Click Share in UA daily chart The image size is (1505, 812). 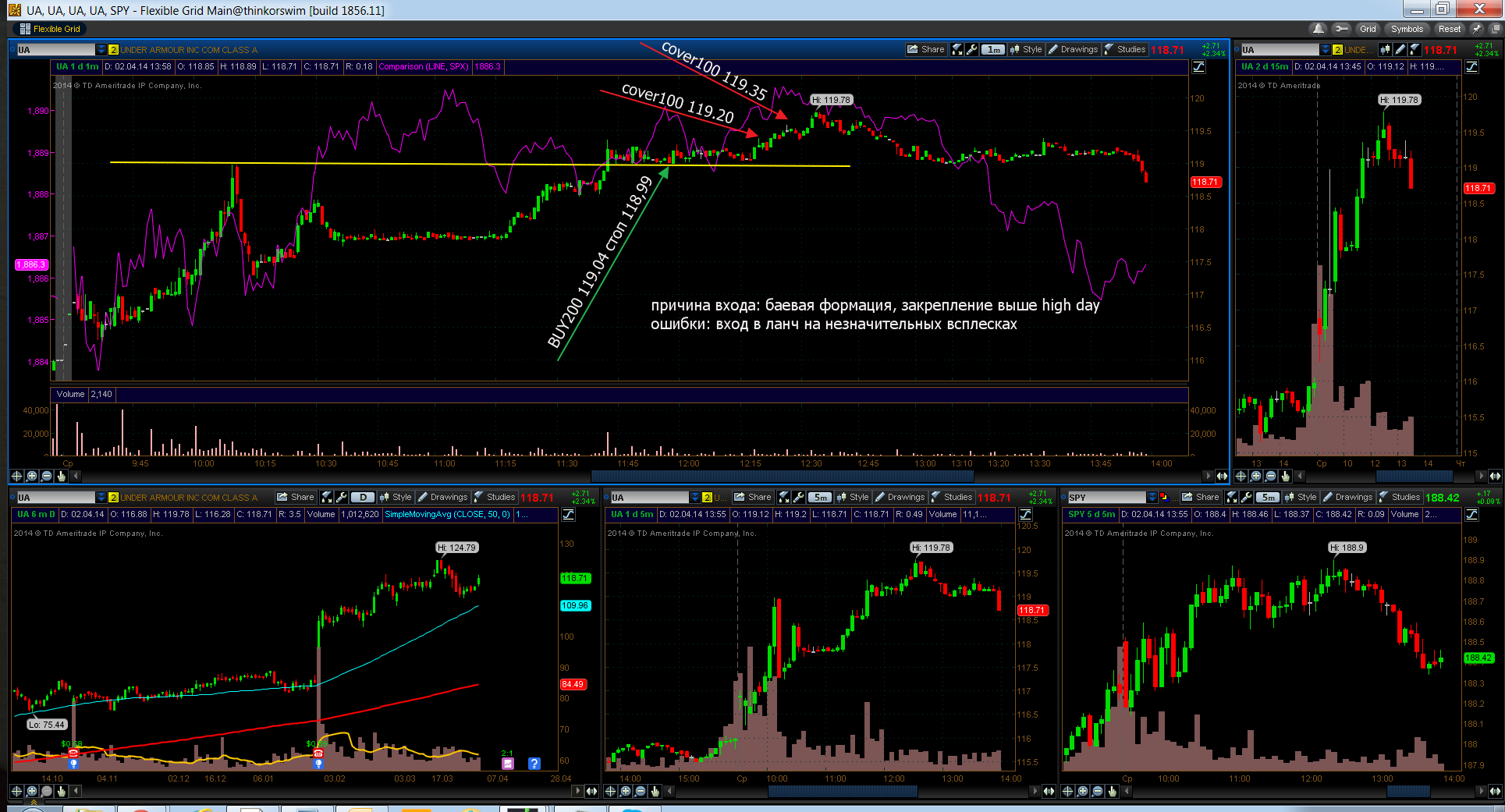coord(295,497)
